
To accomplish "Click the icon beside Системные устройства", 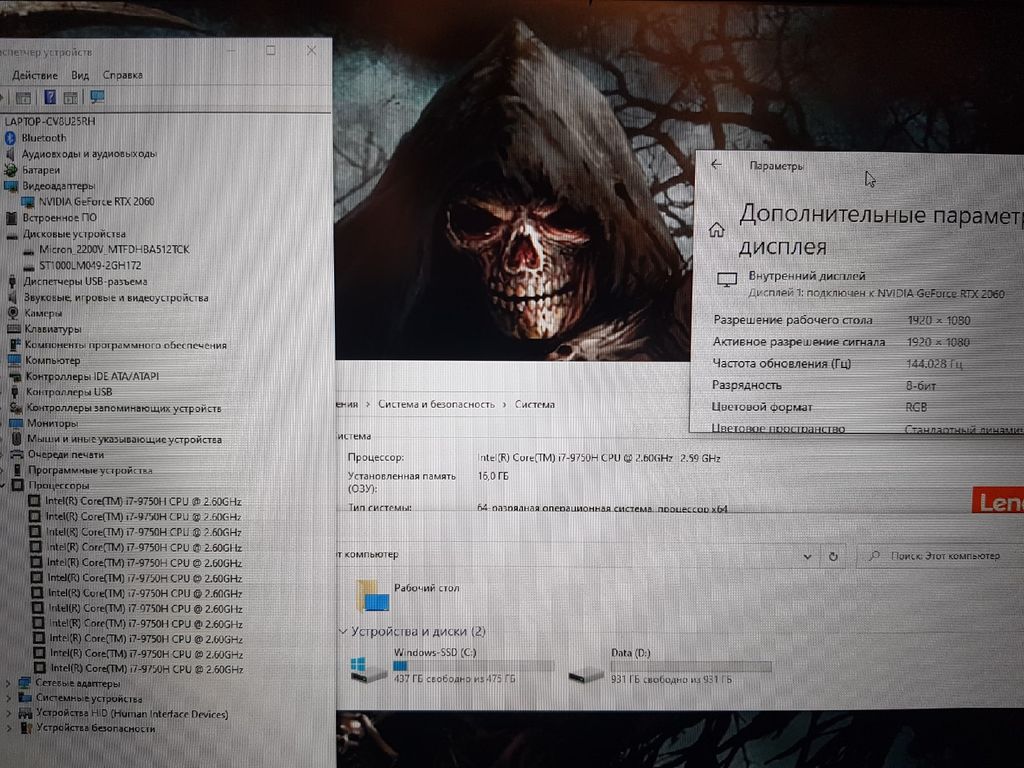I will [25, 698].
